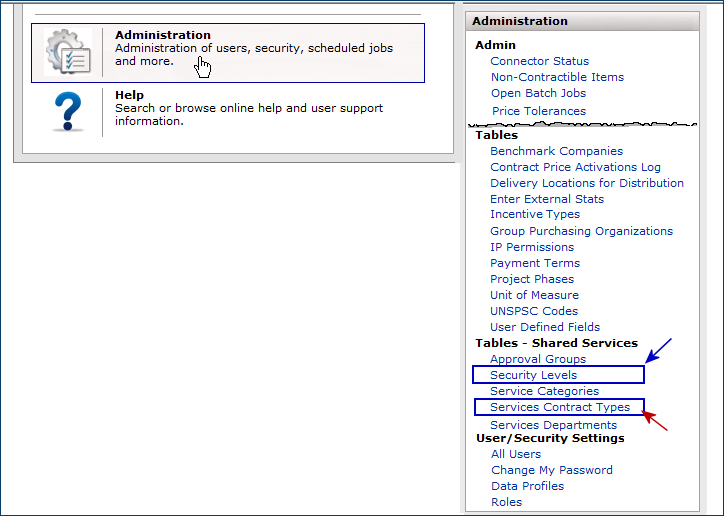Image resolution: width=724 pixels, height=516 pixels.
Task: Open the Roles settings link
Action: point(506,502)
